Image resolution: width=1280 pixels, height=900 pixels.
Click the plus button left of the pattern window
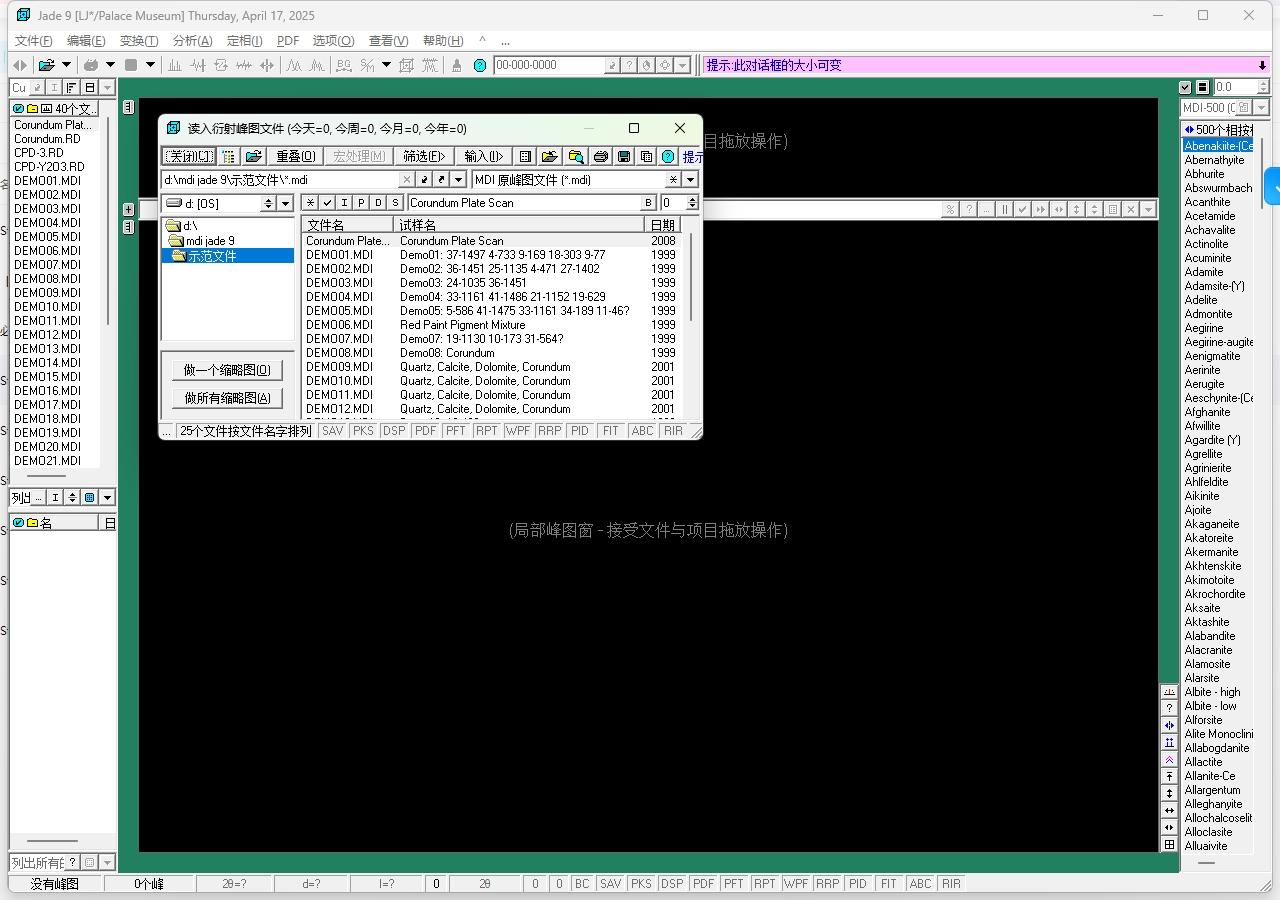point(128,209)
